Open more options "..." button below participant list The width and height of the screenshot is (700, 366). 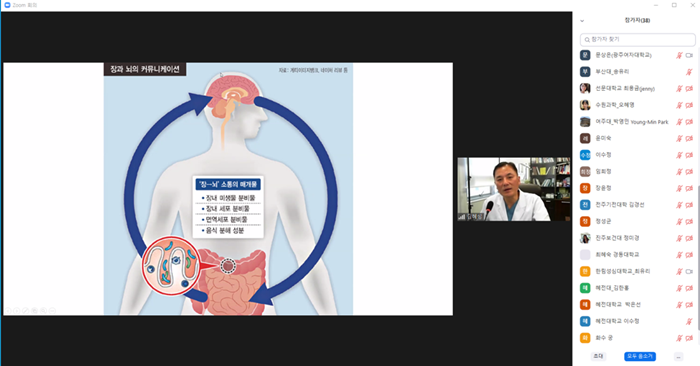click(678, 356)
